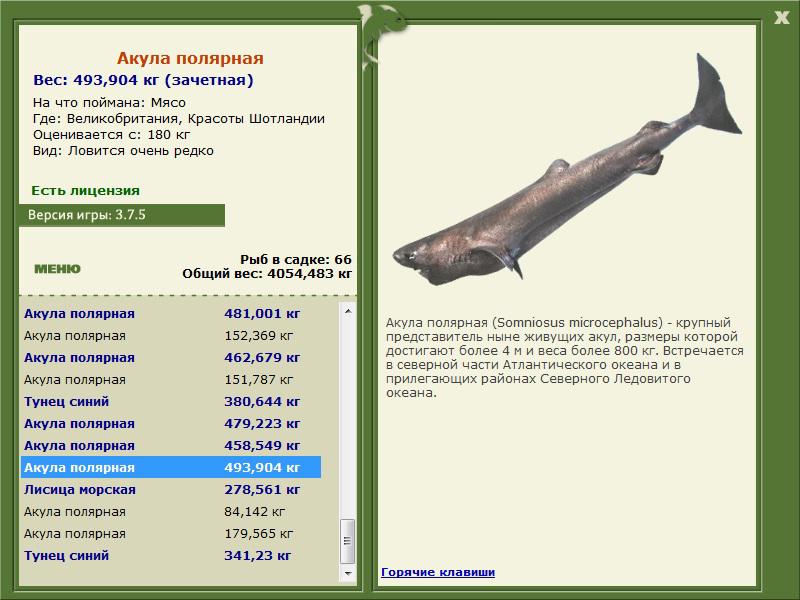The image size is (800, 600).
Task: Click the fish list scrollbar thumb
Action: [x=348, y=541]
